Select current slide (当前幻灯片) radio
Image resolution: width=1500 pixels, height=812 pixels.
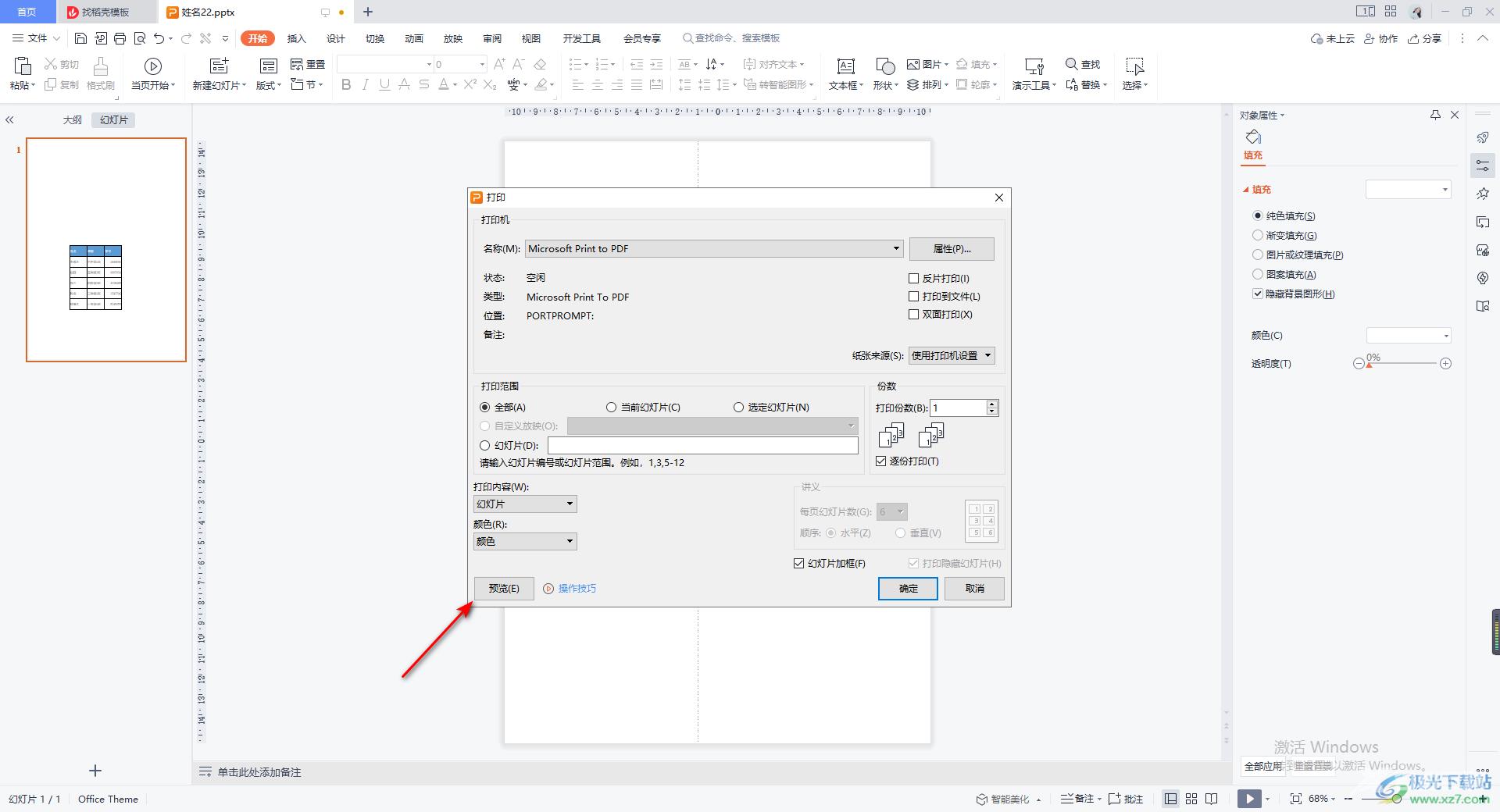tap(611, 407)
